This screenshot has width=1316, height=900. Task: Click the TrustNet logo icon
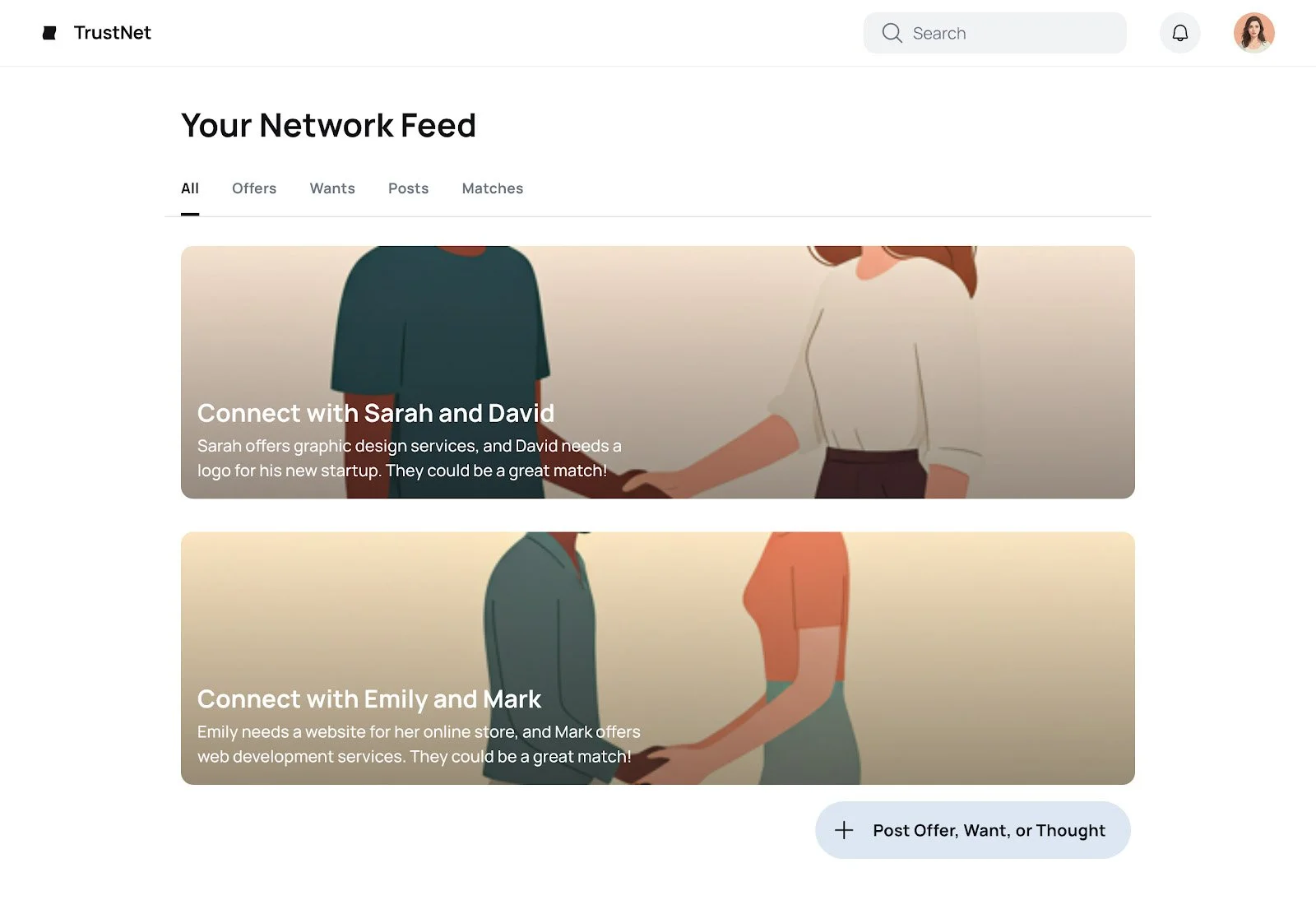point(49,33)
